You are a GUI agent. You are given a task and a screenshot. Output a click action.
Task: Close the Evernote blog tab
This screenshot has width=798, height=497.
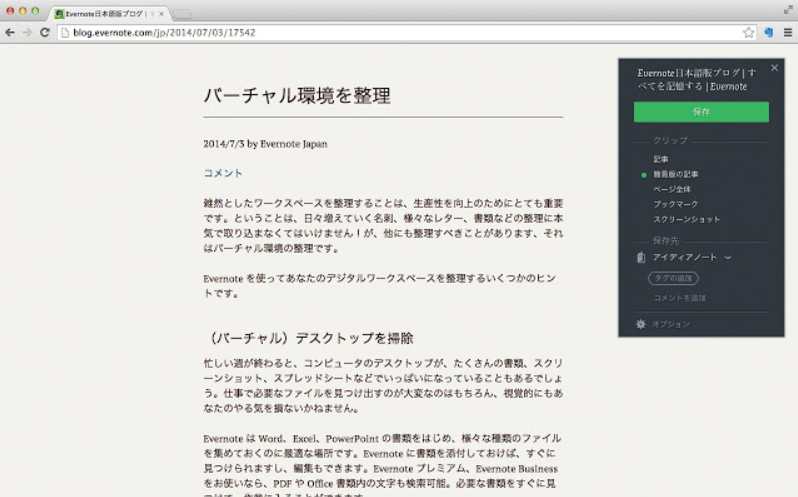[161, 14]
